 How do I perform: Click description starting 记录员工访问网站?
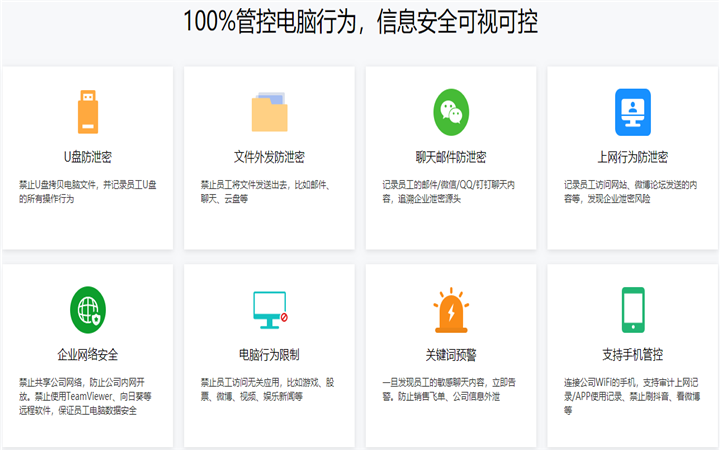point(631,191)
